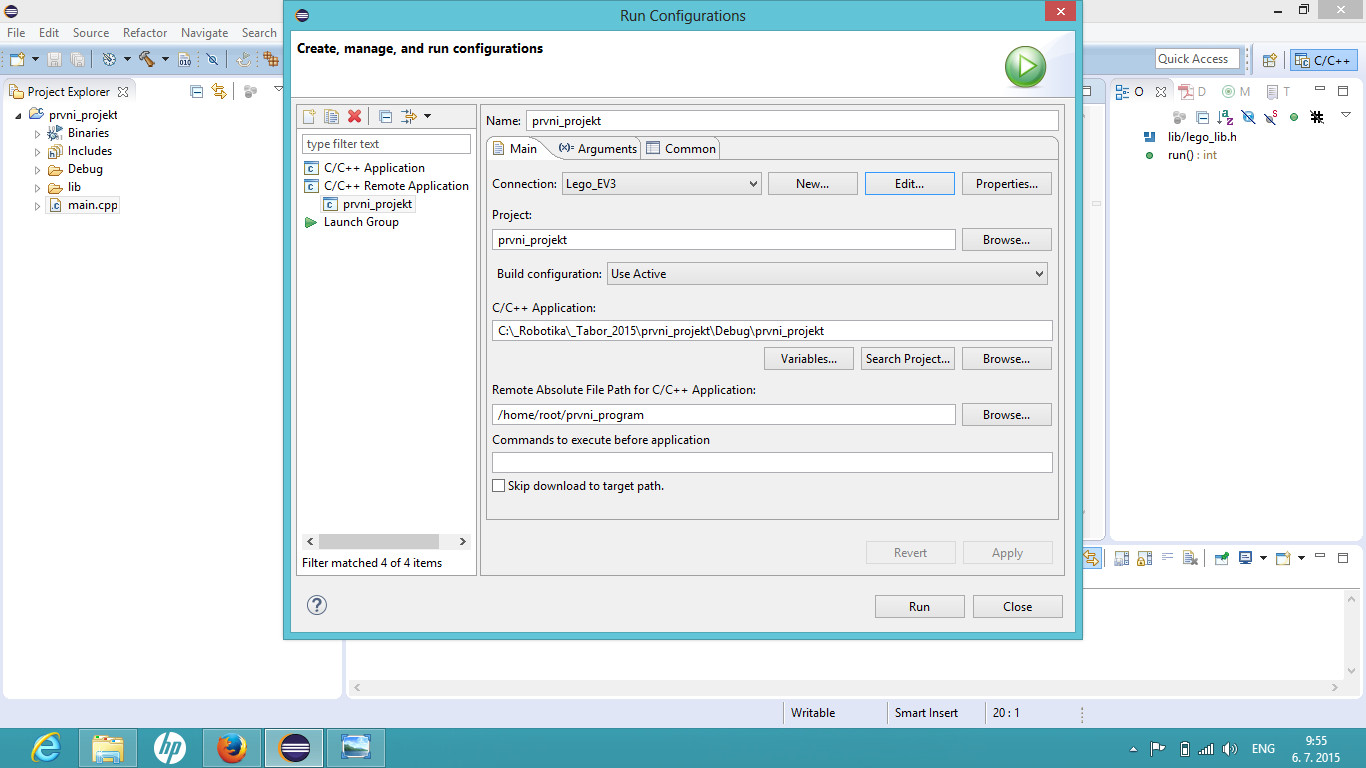The image size is (1366, 768).
Task: Click the Search Project... button
Action: pos(908,359)
